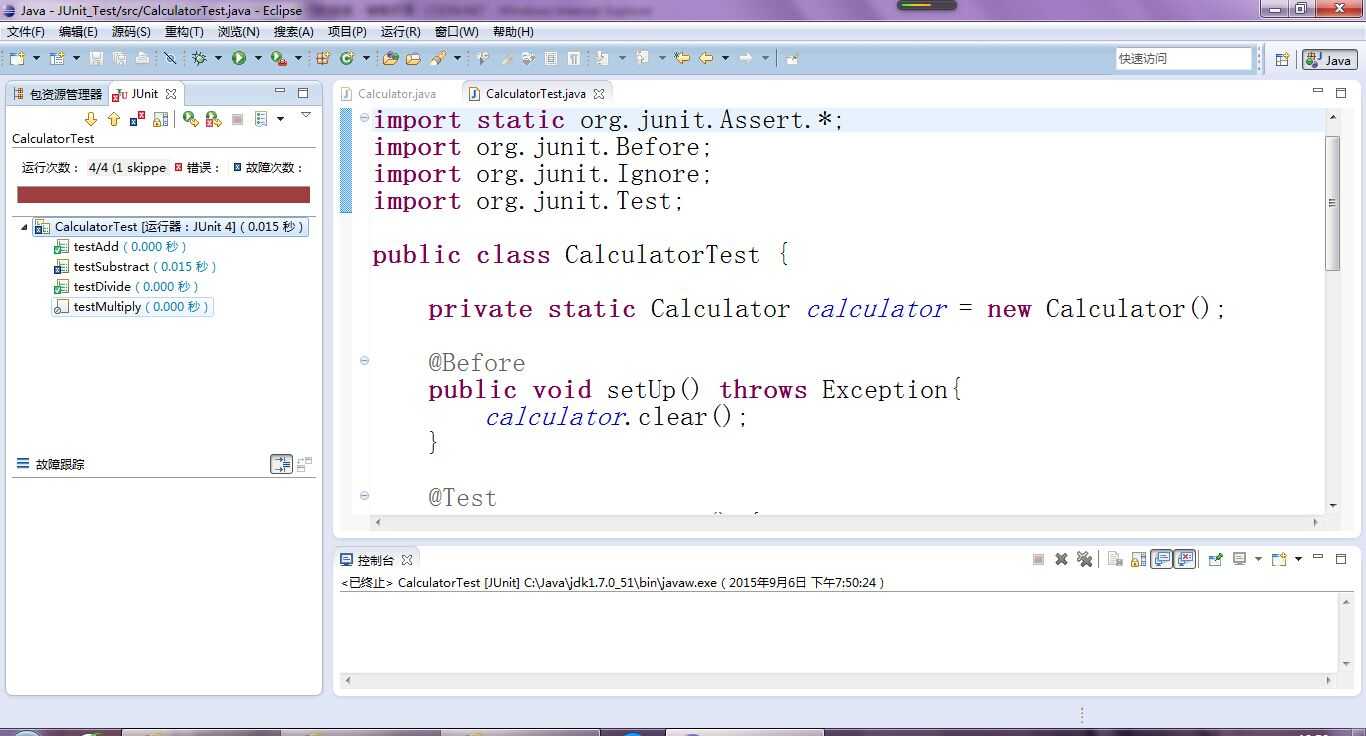Viewport: 1366px width, 736px height.
Task: Select the testDivide test result
Action: 127,287
